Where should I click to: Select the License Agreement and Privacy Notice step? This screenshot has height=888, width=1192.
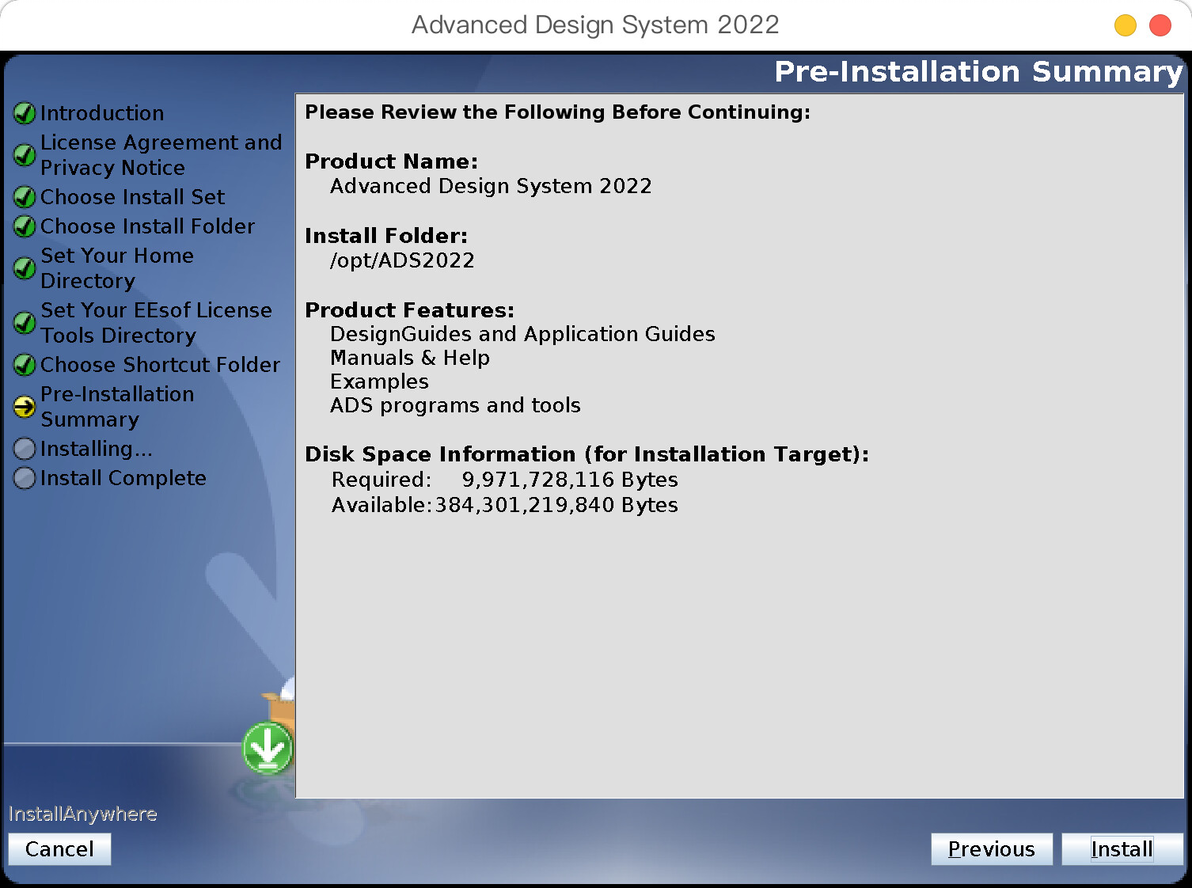click(x=161, y=155)
